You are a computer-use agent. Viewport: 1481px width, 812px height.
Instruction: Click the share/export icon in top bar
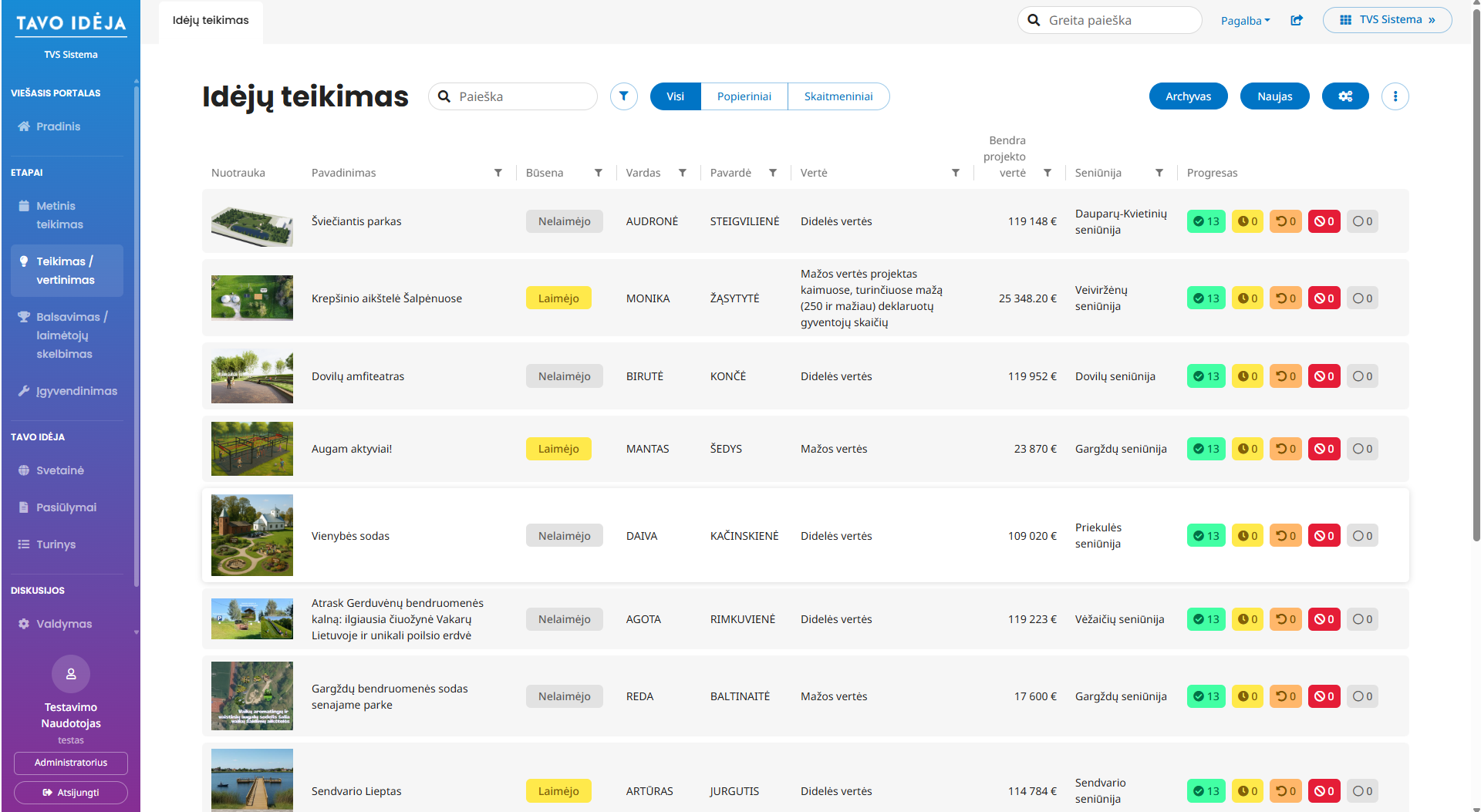(x=1297, y=20)
